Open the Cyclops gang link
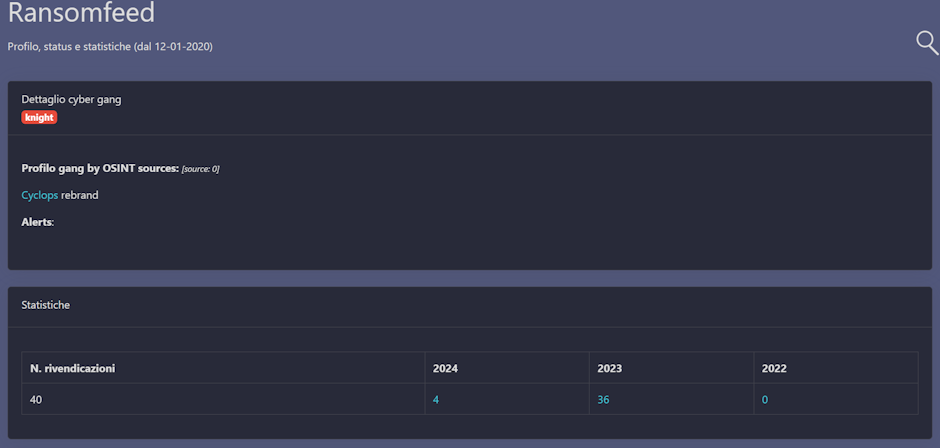This screenshot has width=940, height=448. coord(40,196)
